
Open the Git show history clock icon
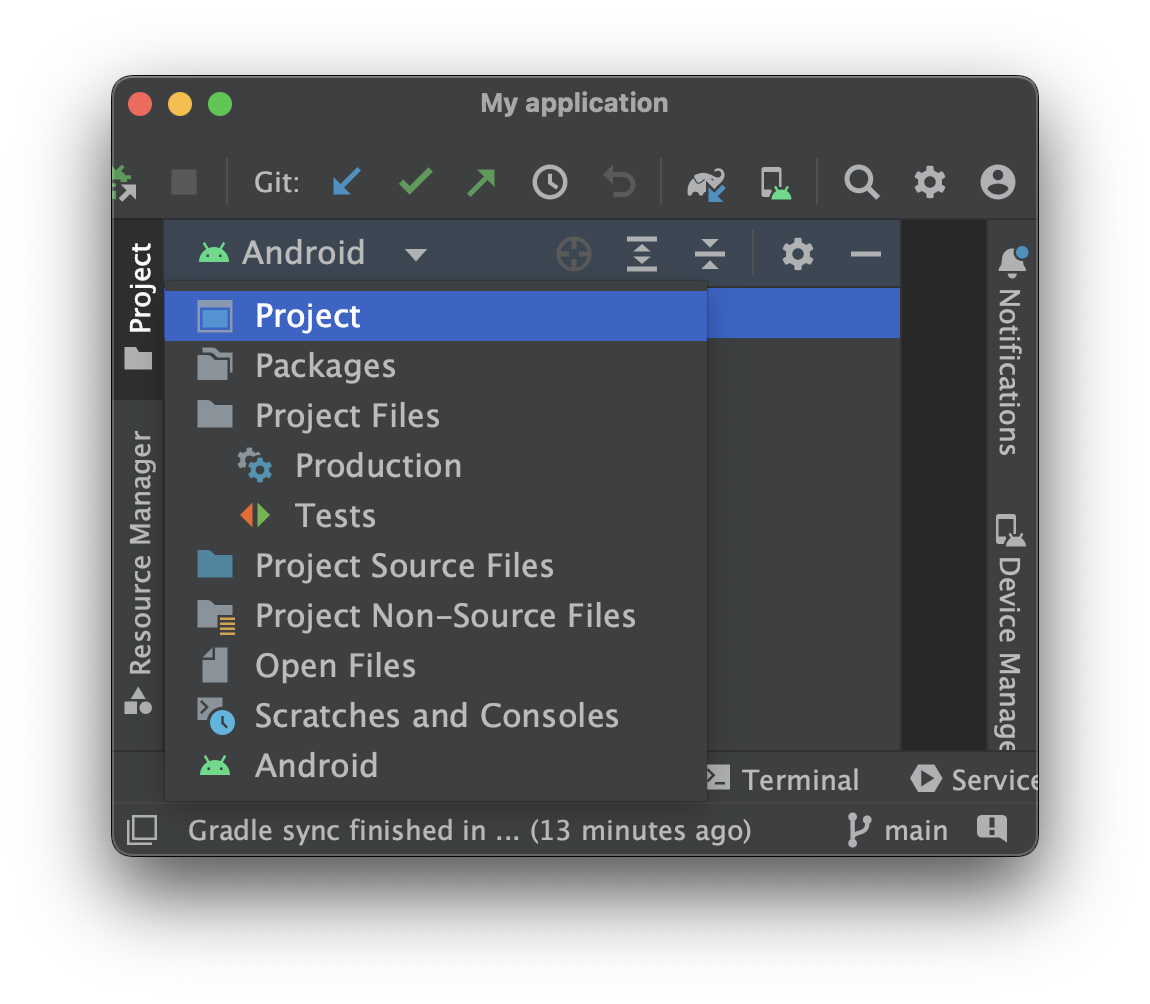pos(550,182)
